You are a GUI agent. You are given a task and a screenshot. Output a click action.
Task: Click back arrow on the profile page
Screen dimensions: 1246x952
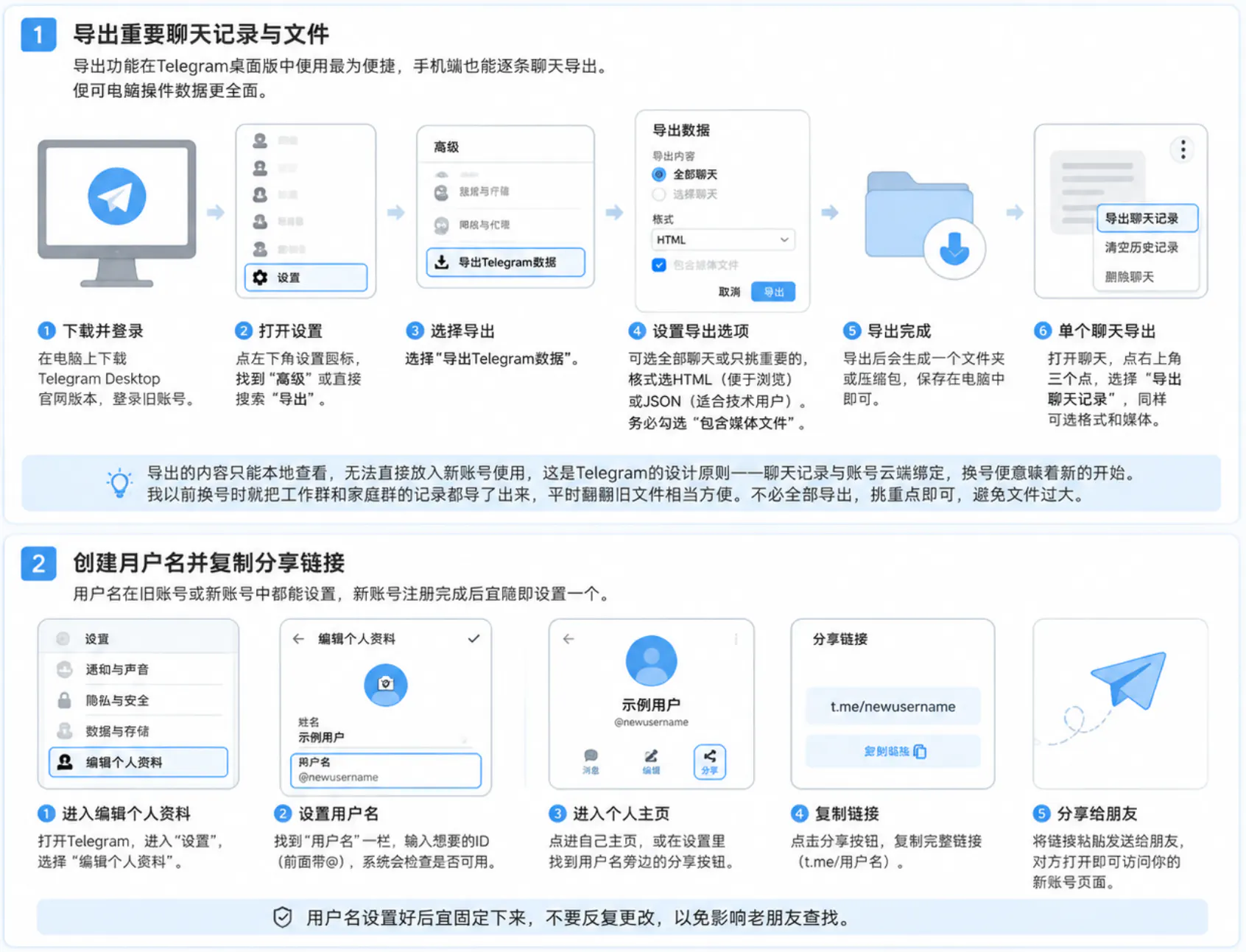[569, 639]
